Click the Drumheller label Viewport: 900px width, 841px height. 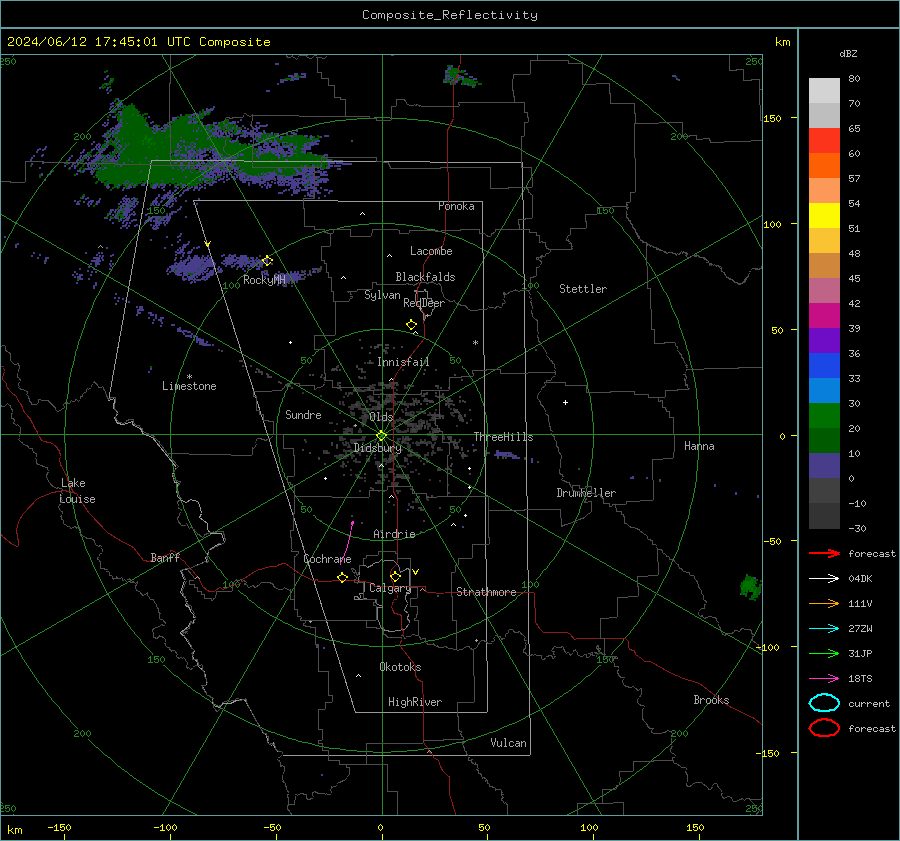(586, 493)
